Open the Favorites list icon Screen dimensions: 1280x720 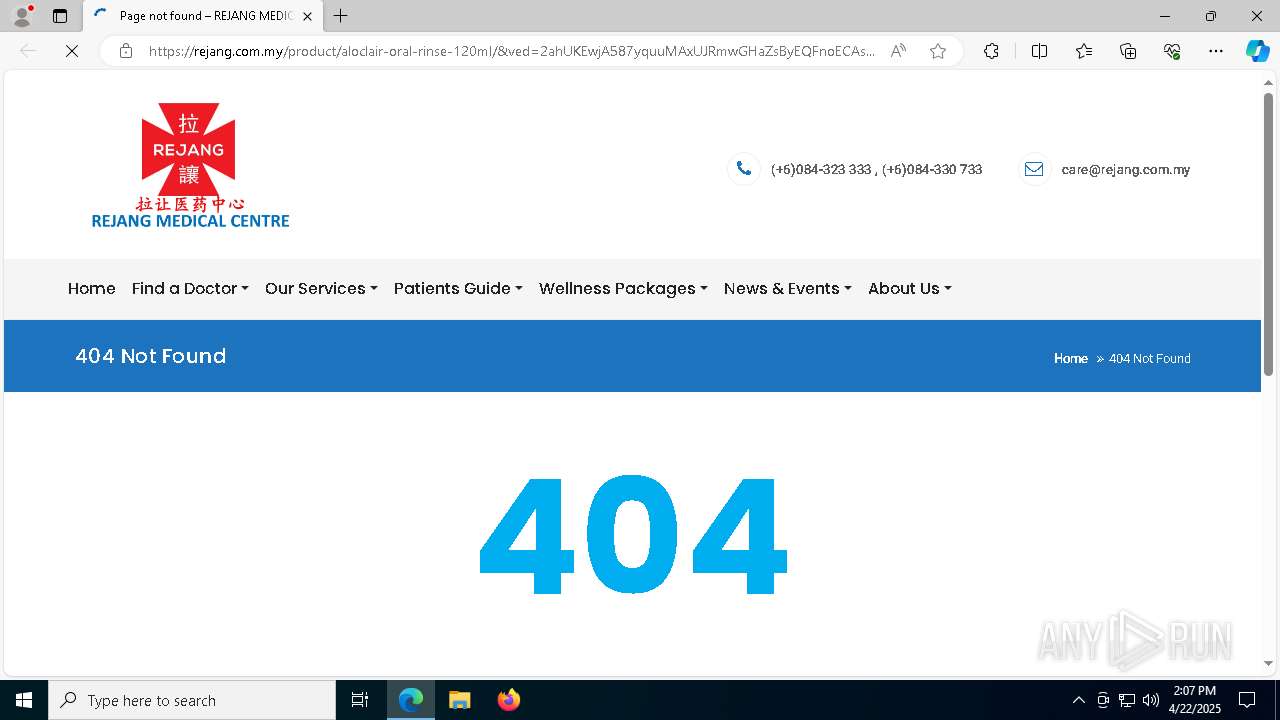coord(1084,51)
